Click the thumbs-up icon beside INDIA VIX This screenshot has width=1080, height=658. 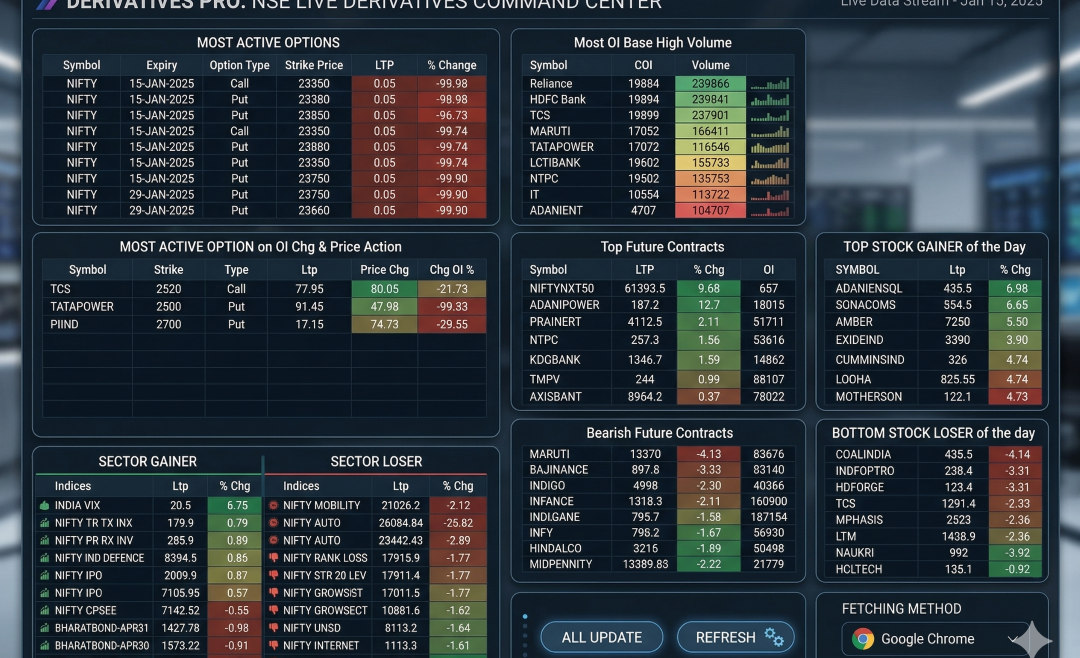44,506
